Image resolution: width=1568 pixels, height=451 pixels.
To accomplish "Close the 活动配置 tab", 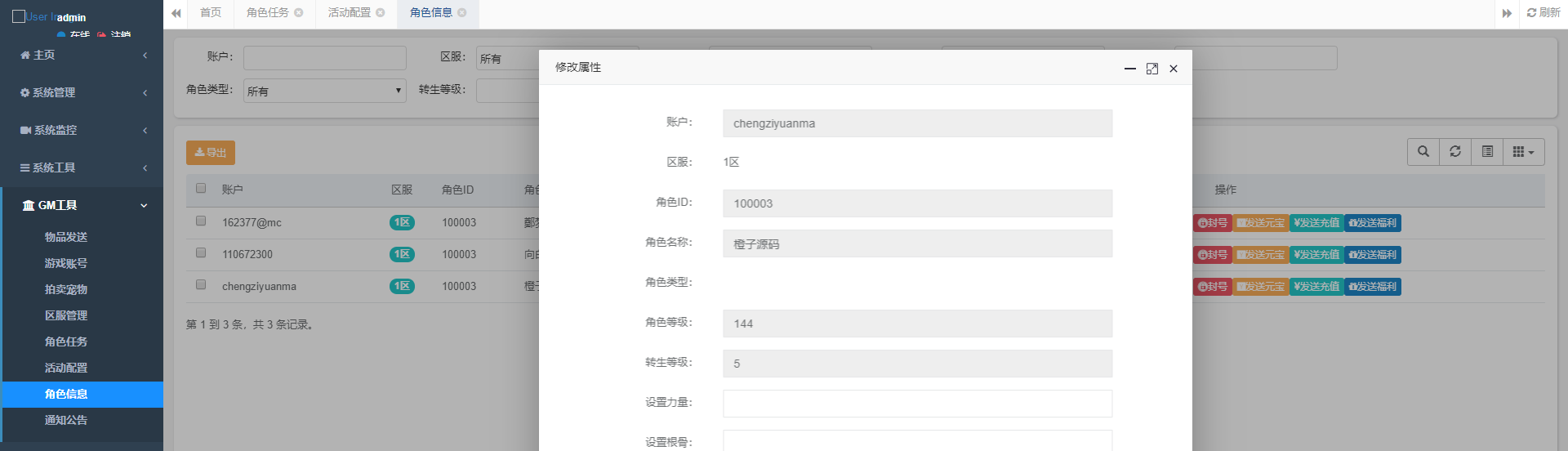I will coord(381,13).
